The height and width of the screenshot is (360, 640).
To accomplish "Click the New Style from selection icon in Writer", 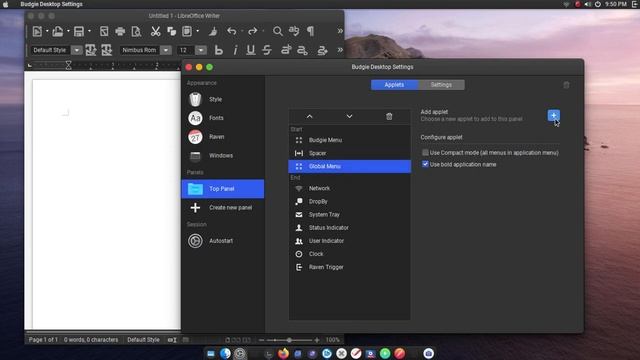I will pyautogui.click(x=107, y=50).
